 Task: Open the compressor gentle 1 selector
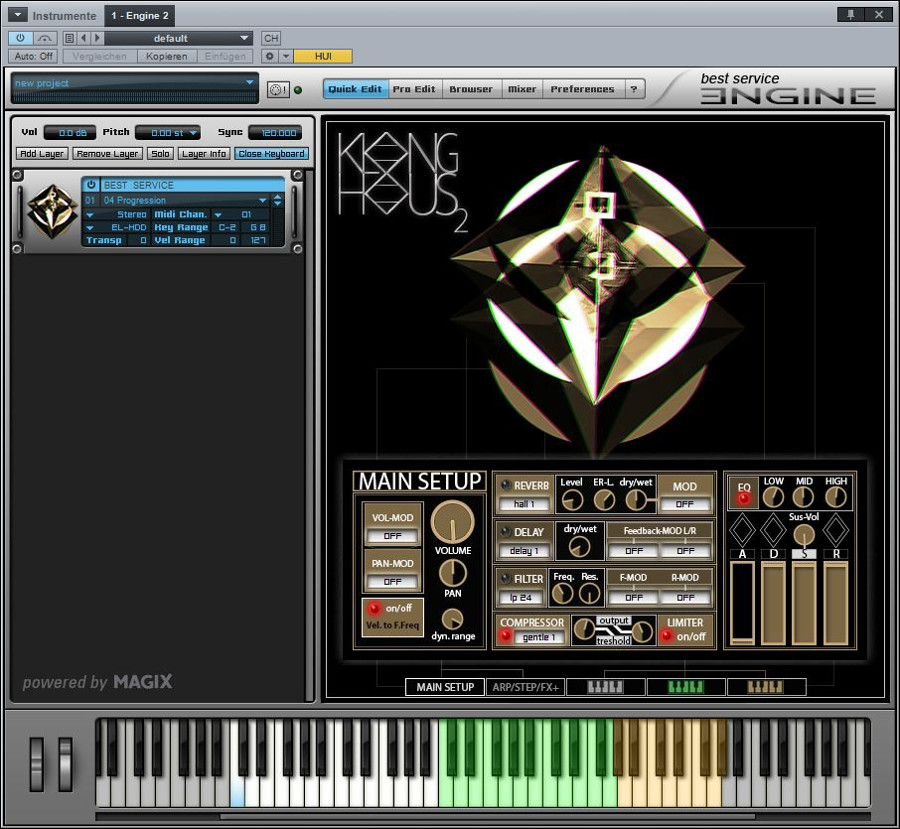(538, 637)
